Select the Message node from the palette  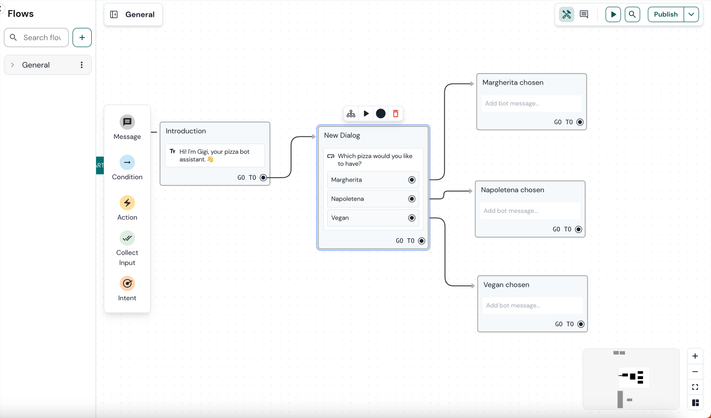pos(127,122)
